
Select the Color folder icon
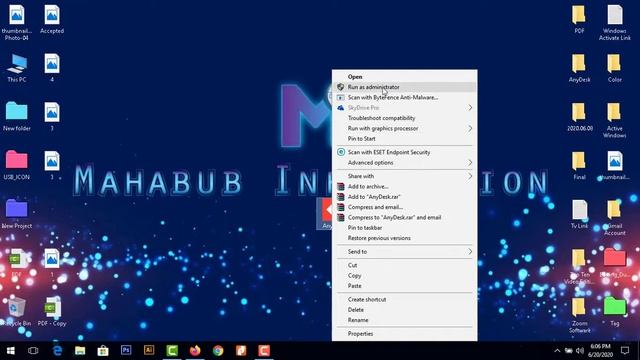[x=615, y=69]
